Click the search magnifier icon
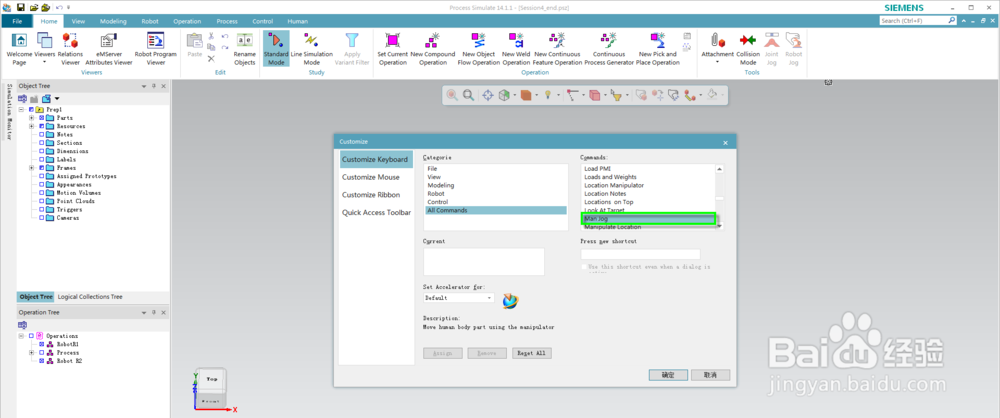The width and height of the screenshot is (1000, 418). point(952,21)
